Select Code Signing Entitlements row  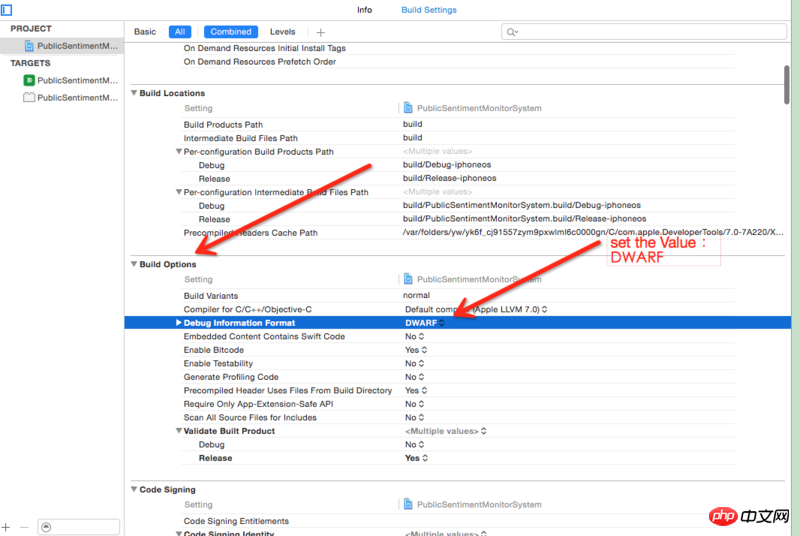(457, 521)
